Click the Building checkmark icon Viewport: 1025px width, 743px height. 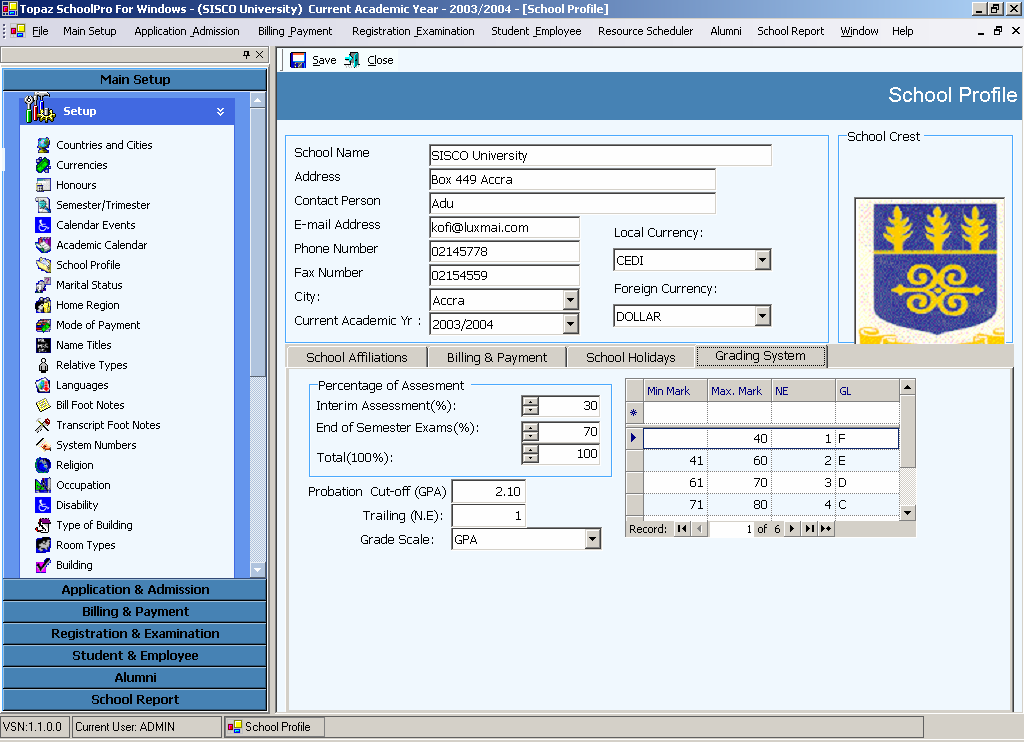tap(43, 565)
